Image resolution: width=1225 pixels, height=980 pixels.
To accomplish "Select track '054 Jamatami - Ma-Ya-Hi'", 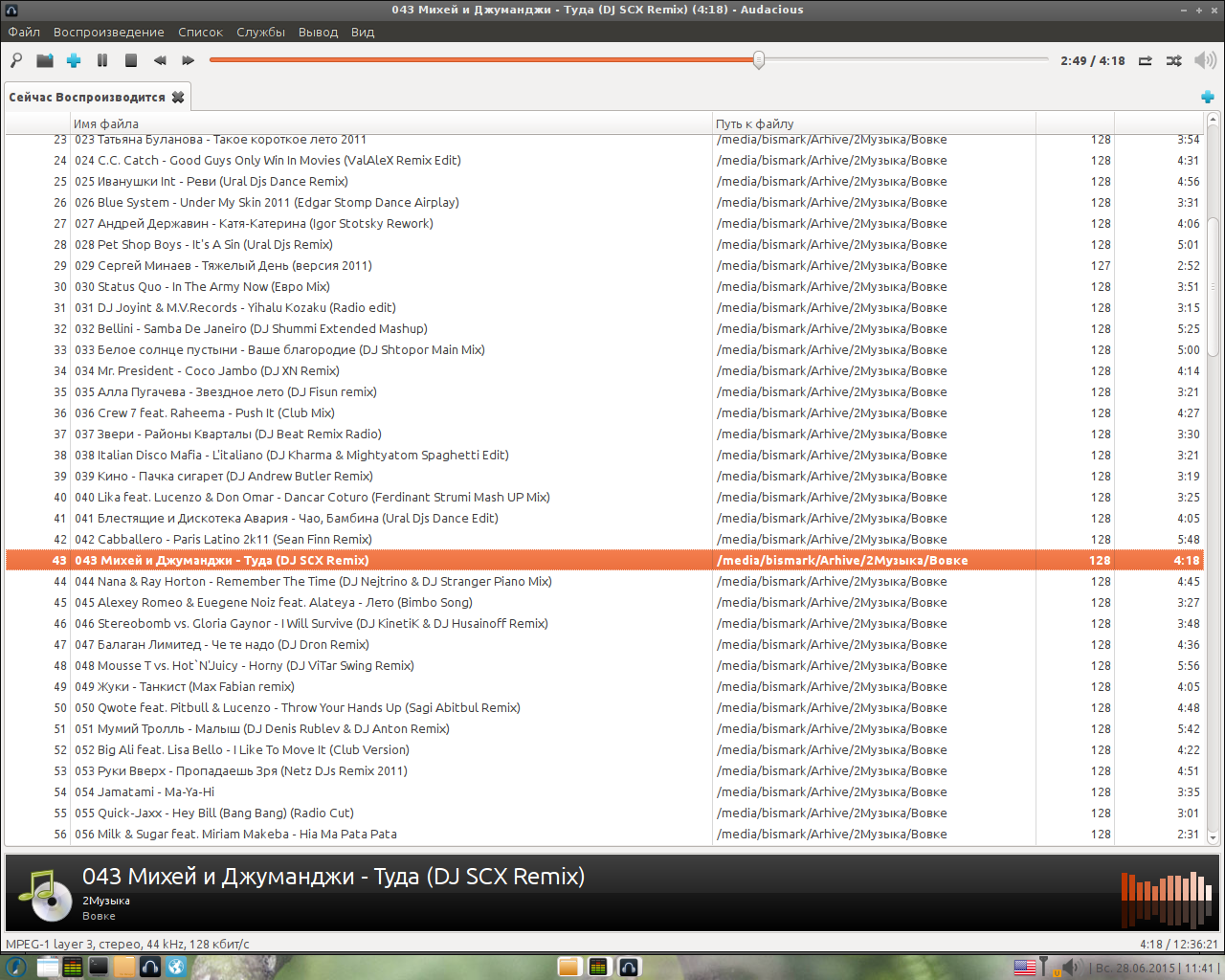I will tap(603, 792).
